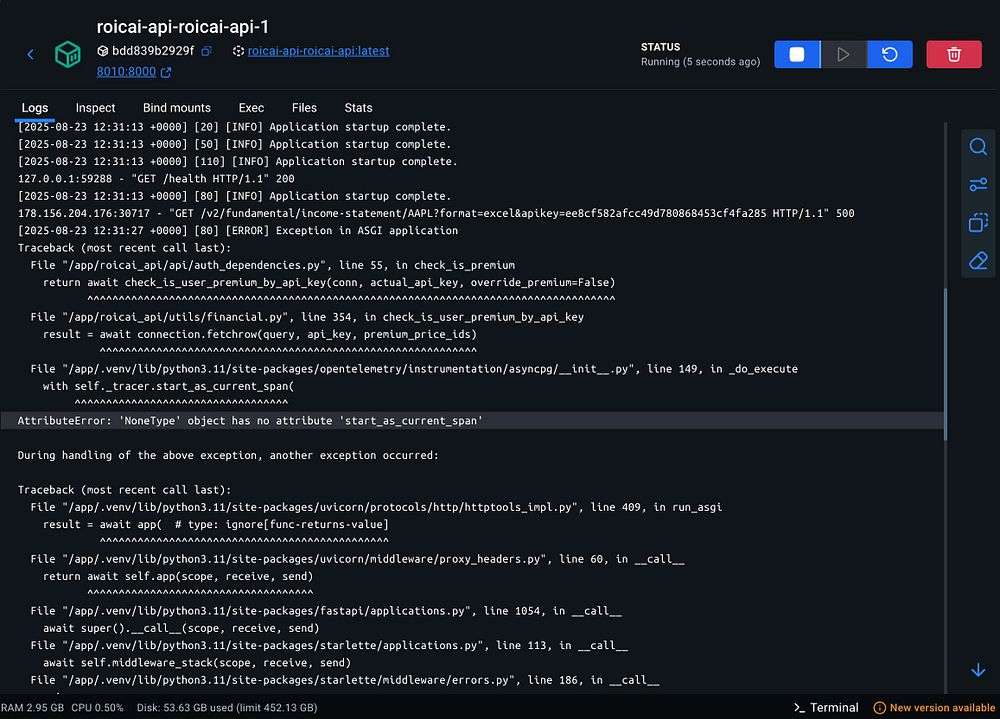The width and height of the screenshot is (1000, 719).
Task: Open the Terminal panel
Action: [827, 708]
